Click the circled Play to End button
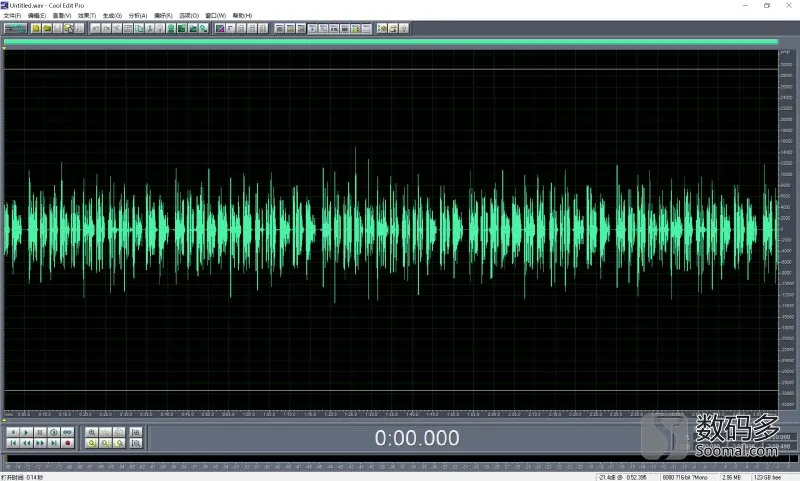The height and width of the screenshot is (481, 800). (54, 433)
